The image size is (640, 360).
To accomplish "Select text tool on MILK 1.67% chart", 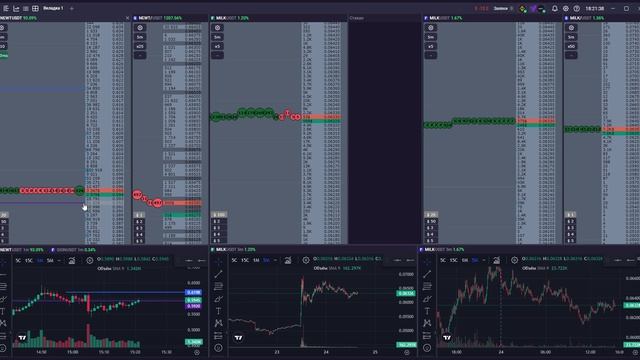I will coord(427,311).
